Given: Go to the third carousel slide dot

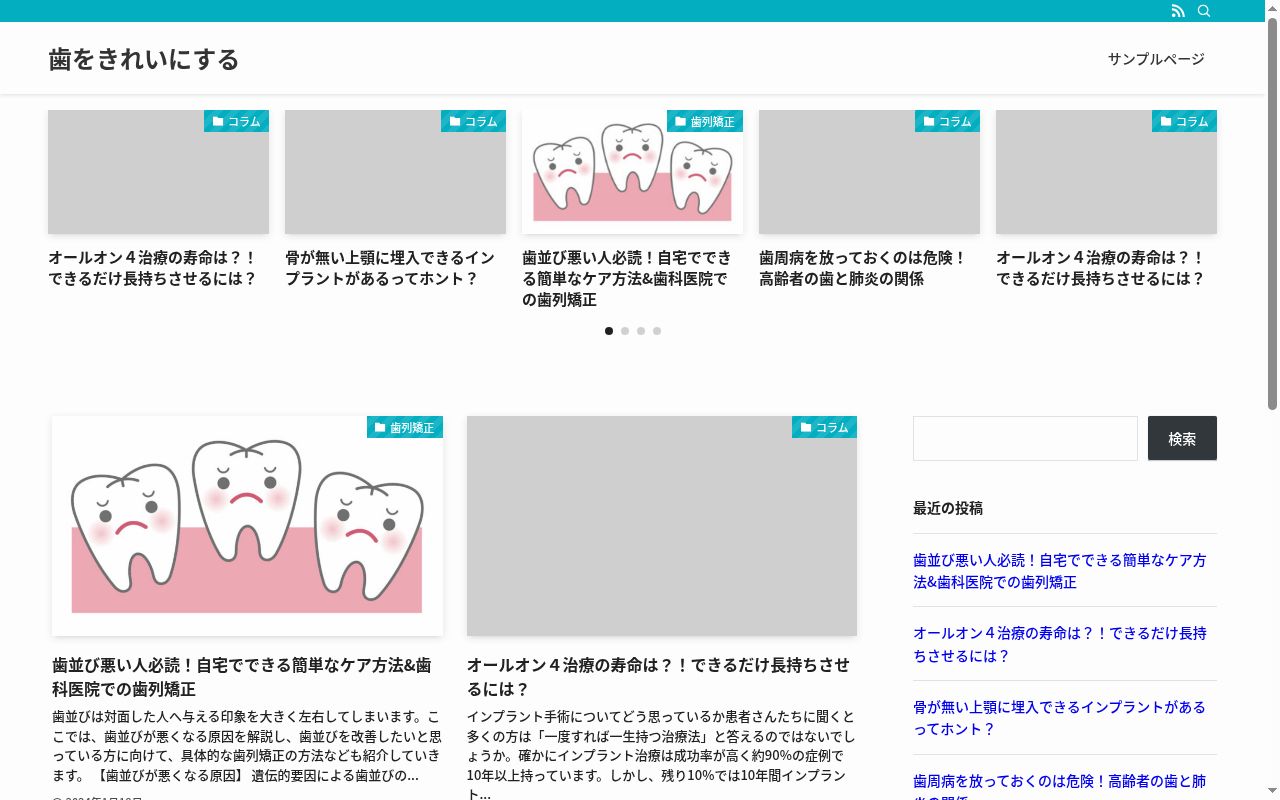Looking at the screenshot, I should 641,331.
